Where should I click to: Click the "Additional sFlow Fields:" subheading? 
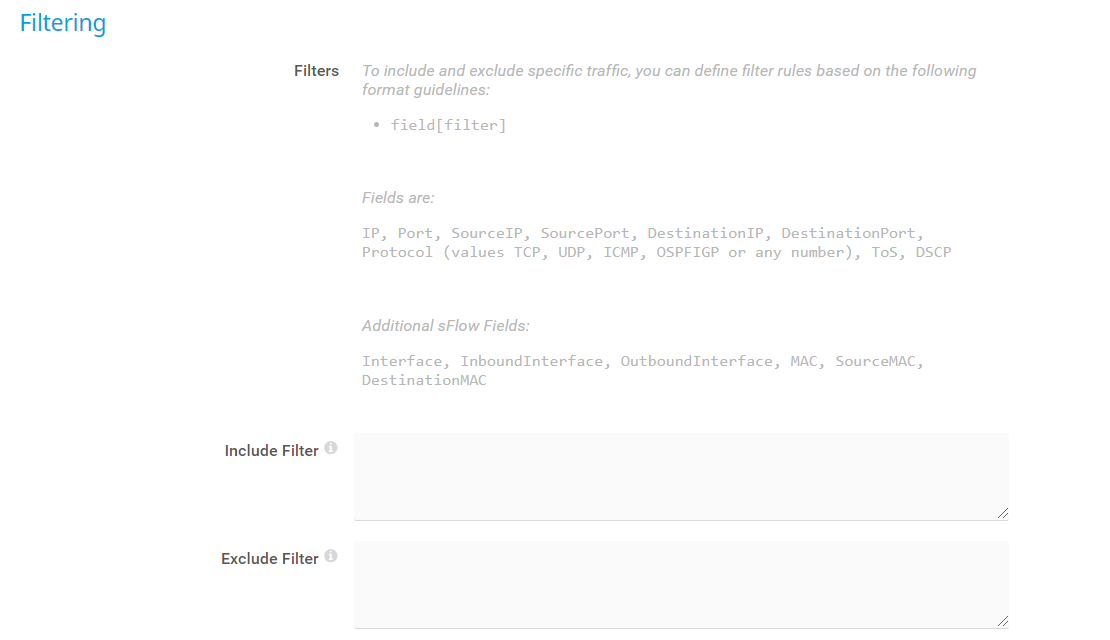point(445,326)
